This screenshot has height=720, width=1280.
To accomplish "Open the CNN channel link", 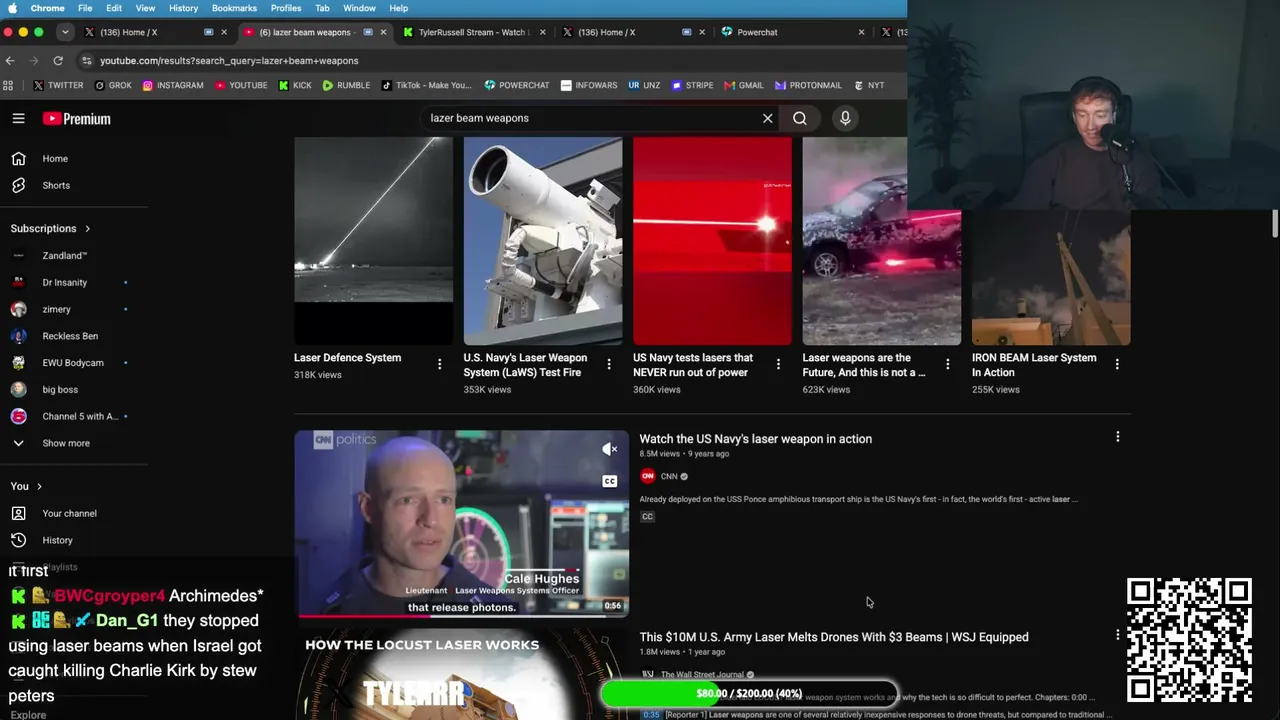I will pos(669,476).
